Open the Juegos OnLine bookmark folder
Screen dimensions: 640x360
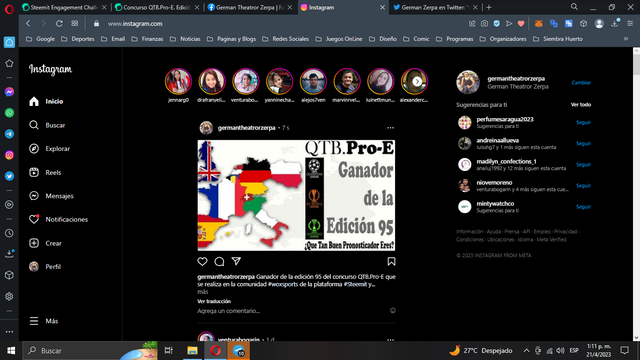pyautogui.click(x=339, y=39)
